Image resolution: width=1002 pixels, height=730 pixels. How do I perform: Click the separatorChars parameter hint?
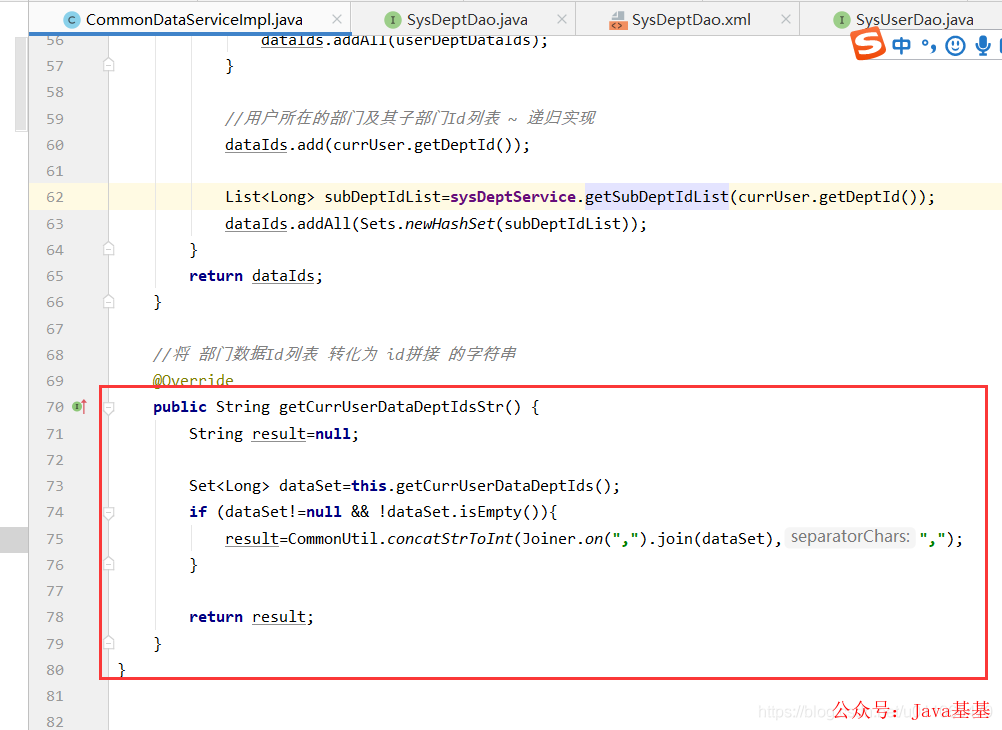(850, 537)
